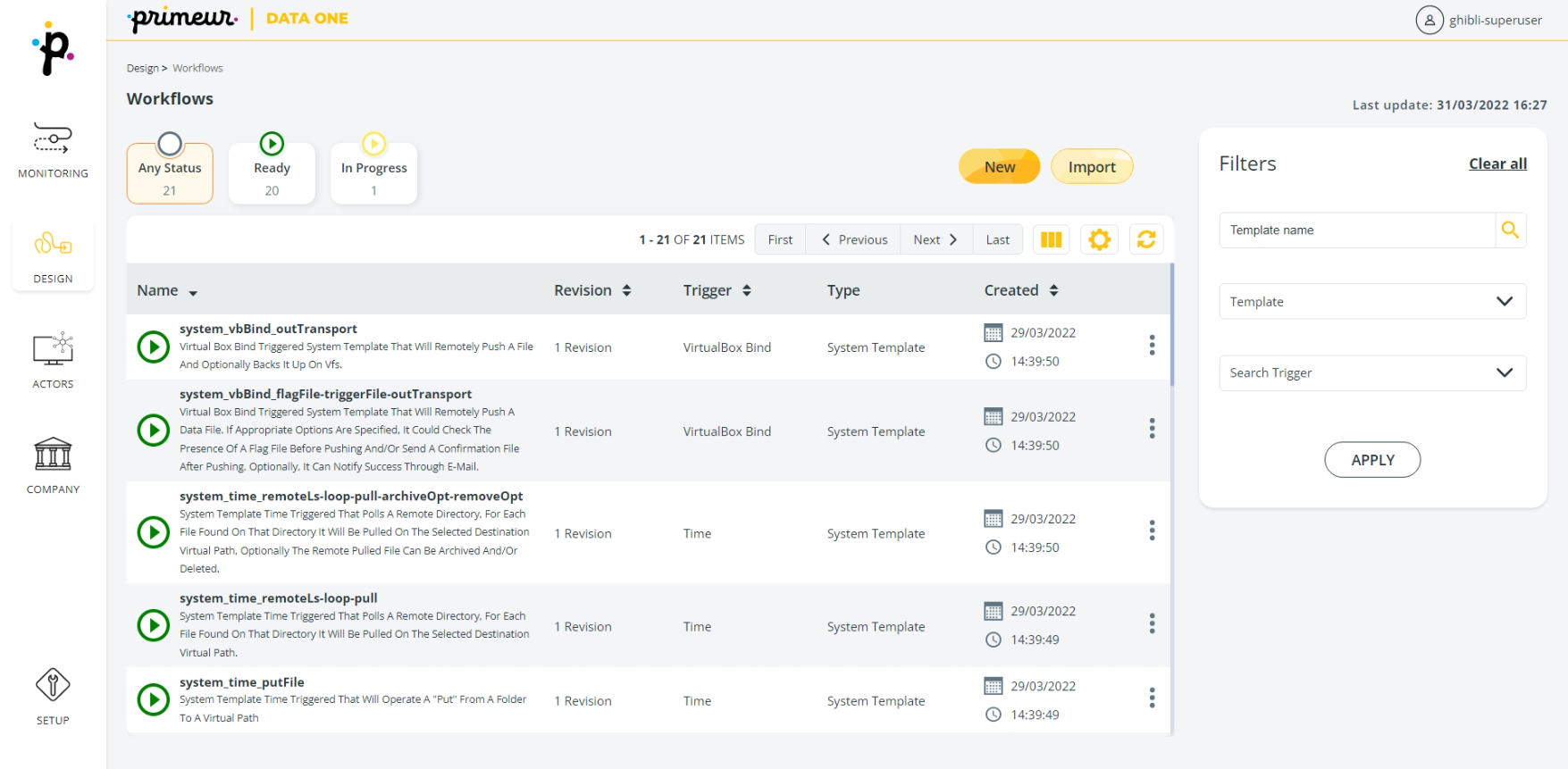Sort by Trigger column
Viewport: 1568px width, 769px height.
pyautogui.click(x=717, y=290)
